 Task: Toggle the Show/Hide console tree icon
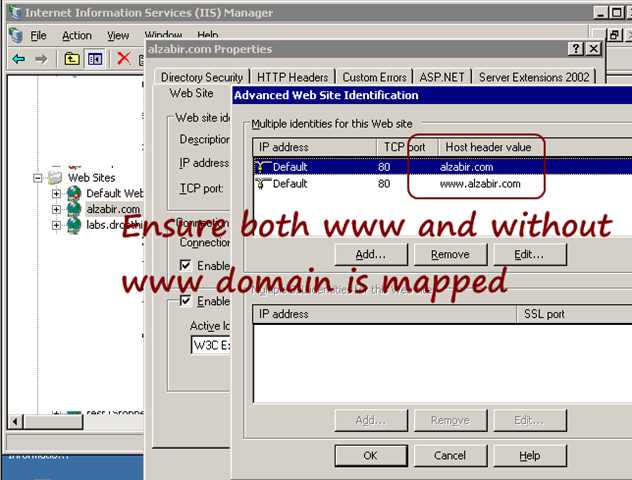pos(95,59)
